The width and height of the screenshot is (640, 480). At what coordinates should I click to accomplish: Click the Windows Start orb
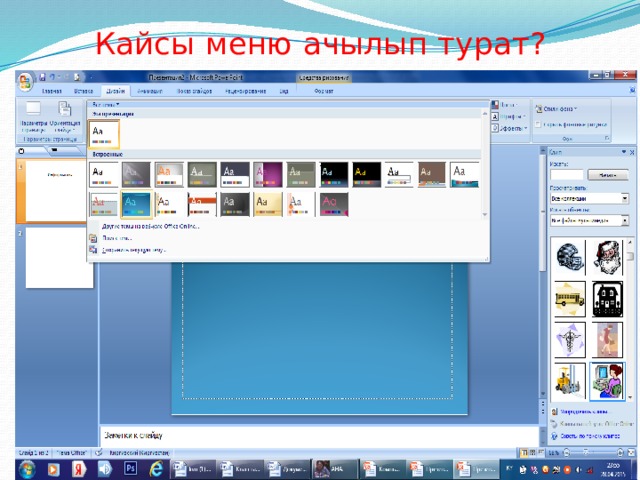coord(27,469)
